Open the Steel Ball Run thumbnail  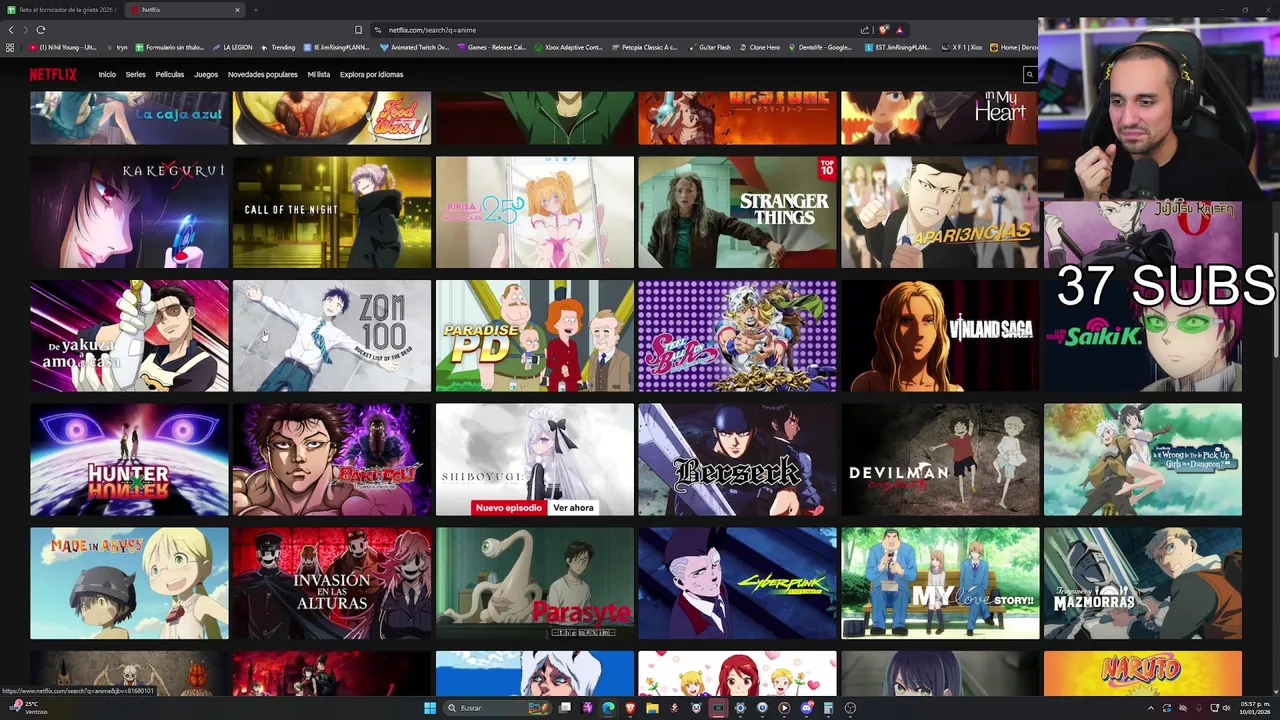click(x=737, y=336)
